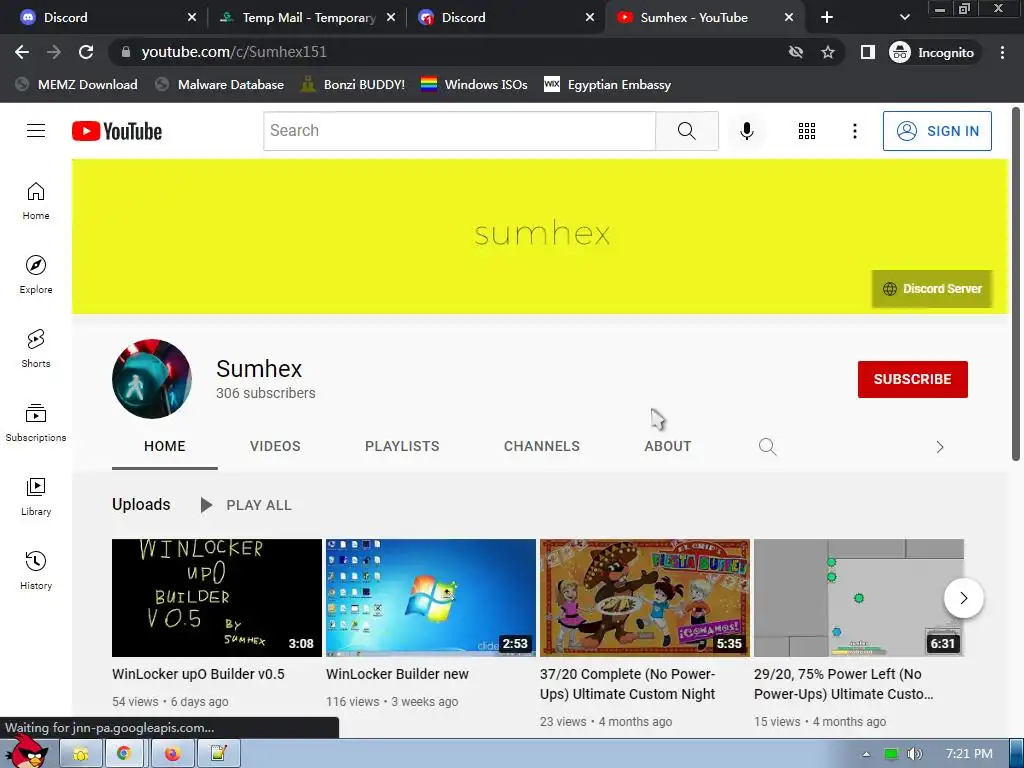Screen dimensions: 1024x768
Task: Open WinLocker Builder new video thumbnail
Action: click(431, 598)
